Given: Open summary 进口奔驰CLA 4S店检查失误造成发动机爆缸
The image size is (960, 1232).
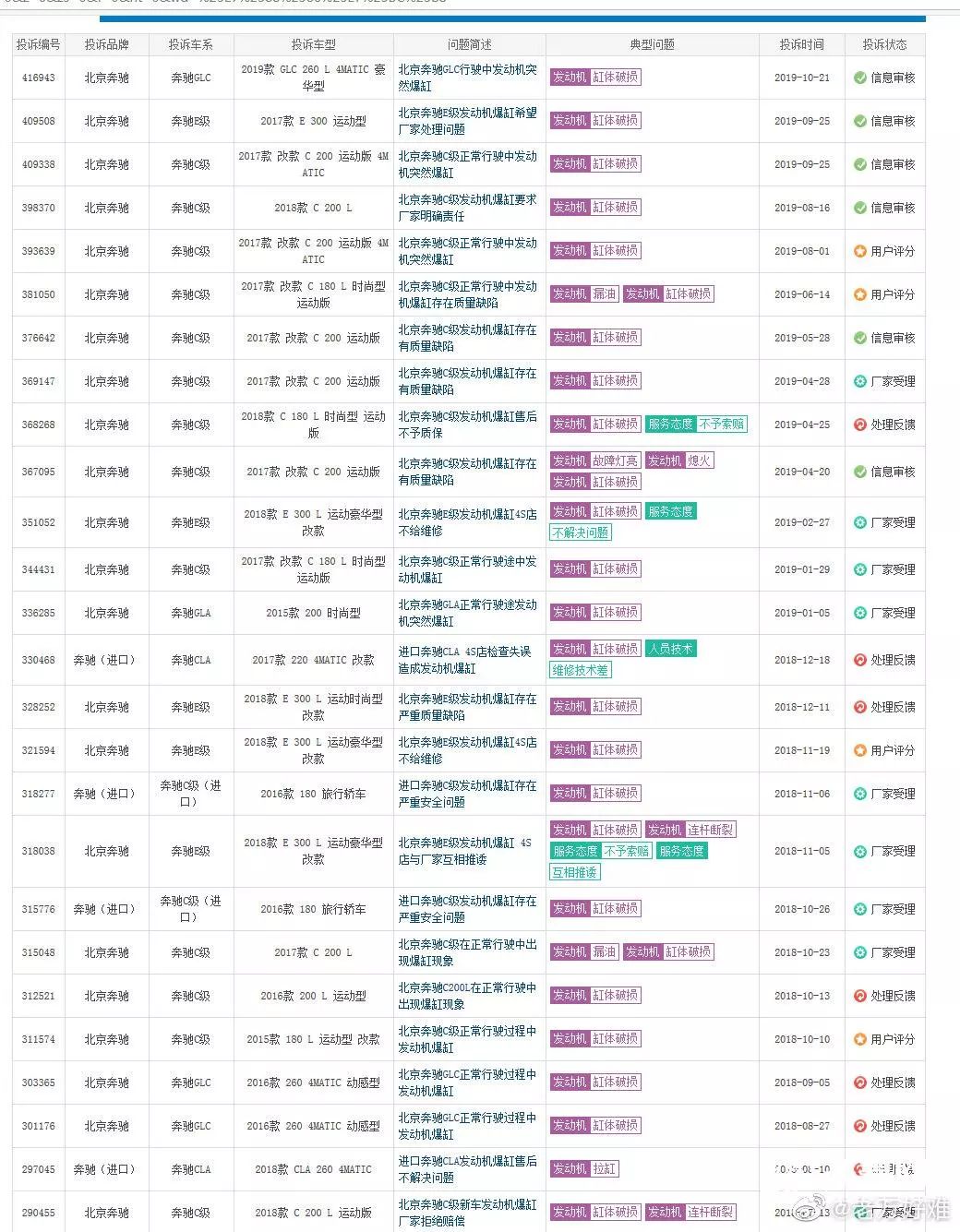Looking at the screenshot, I should [x=465, y=660].
